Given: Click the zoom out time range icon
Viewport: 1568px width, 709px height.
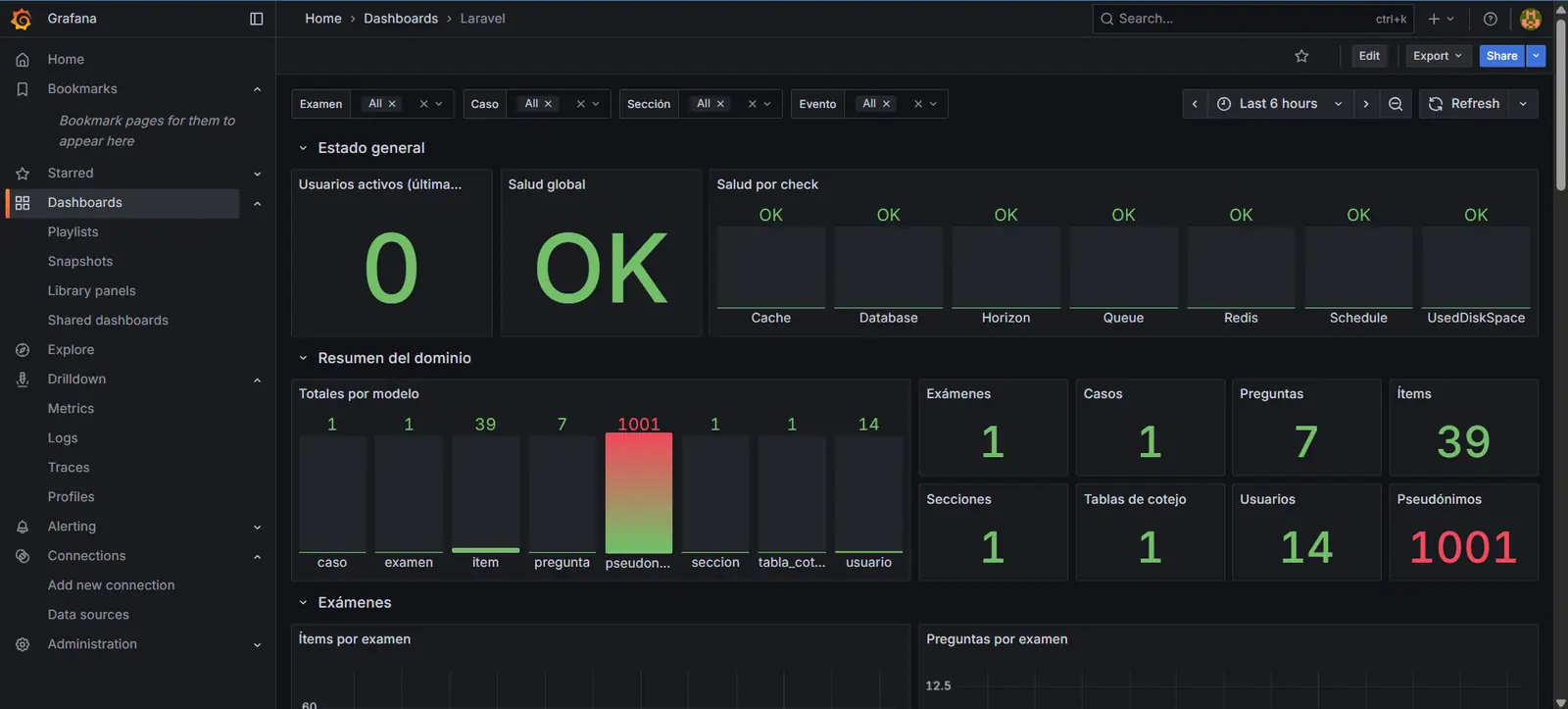Looking at the screenshot, I should [x=1396, y=104].
